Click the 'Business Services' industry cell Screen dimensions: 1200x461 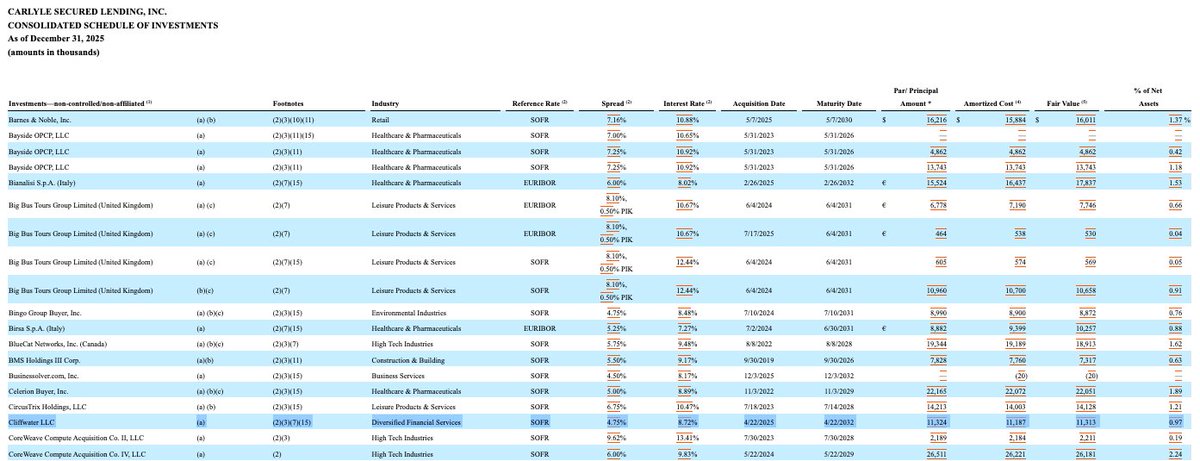coord(400,376)
